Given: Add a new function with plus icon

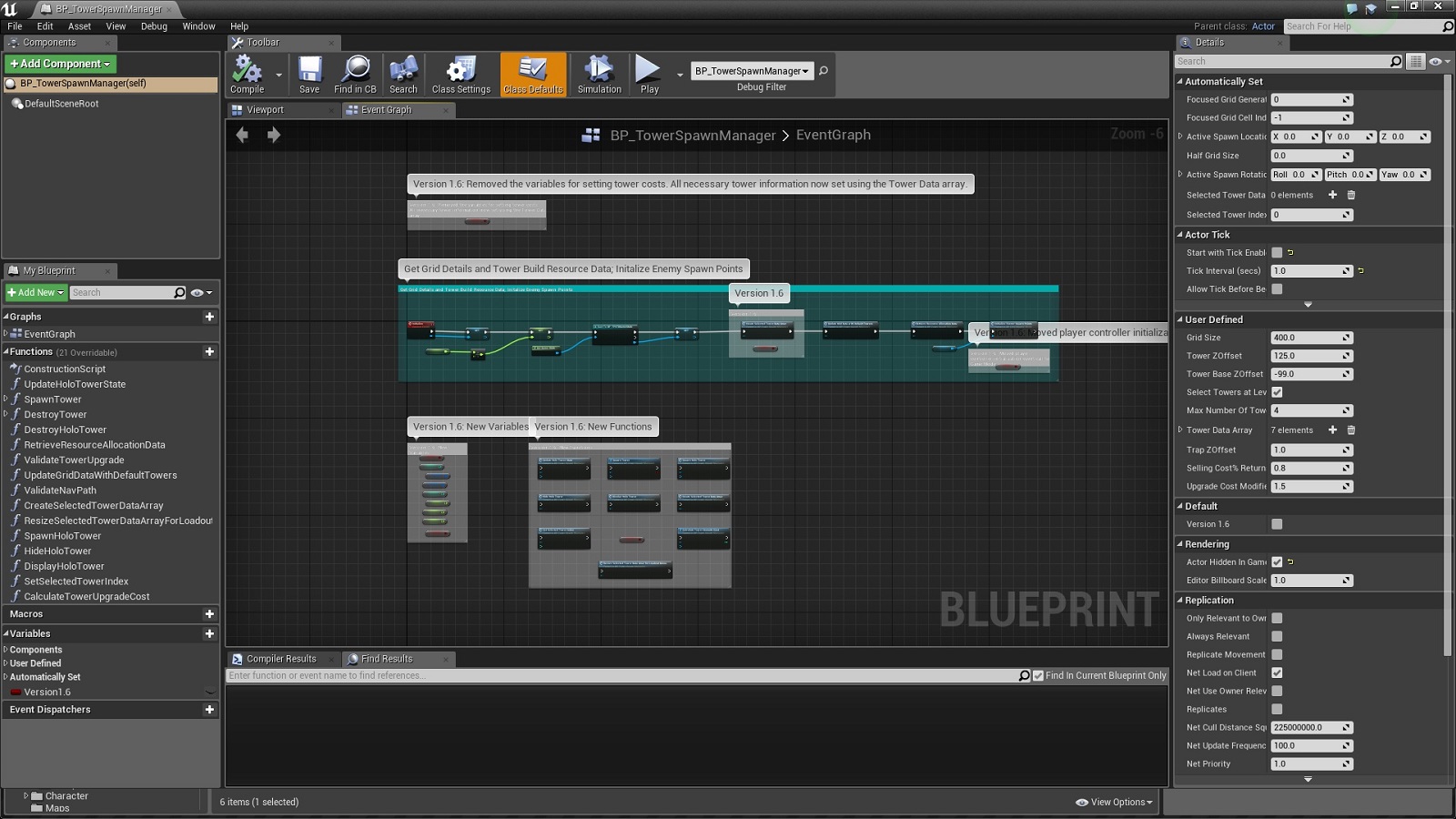Looking at the screenshot, I should pos(209,351).
